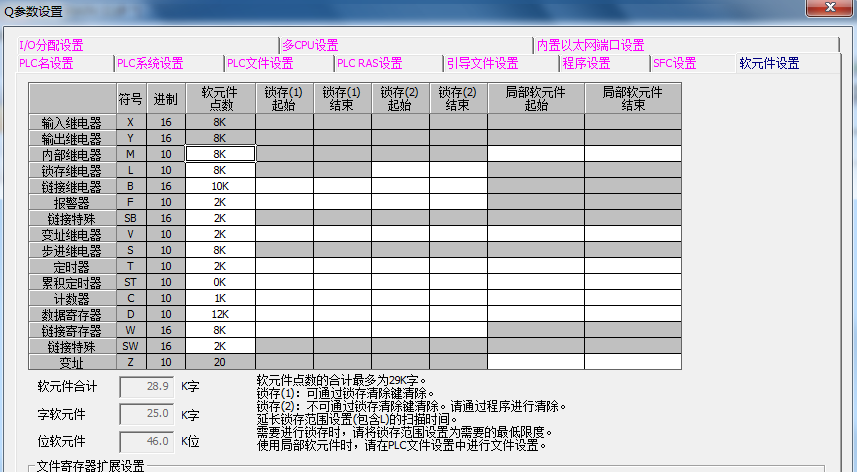The height and width of the screenshot is (472, 857).
Task: Click the 软元件合计 total field showing 28.9
Action: [148, 386]
